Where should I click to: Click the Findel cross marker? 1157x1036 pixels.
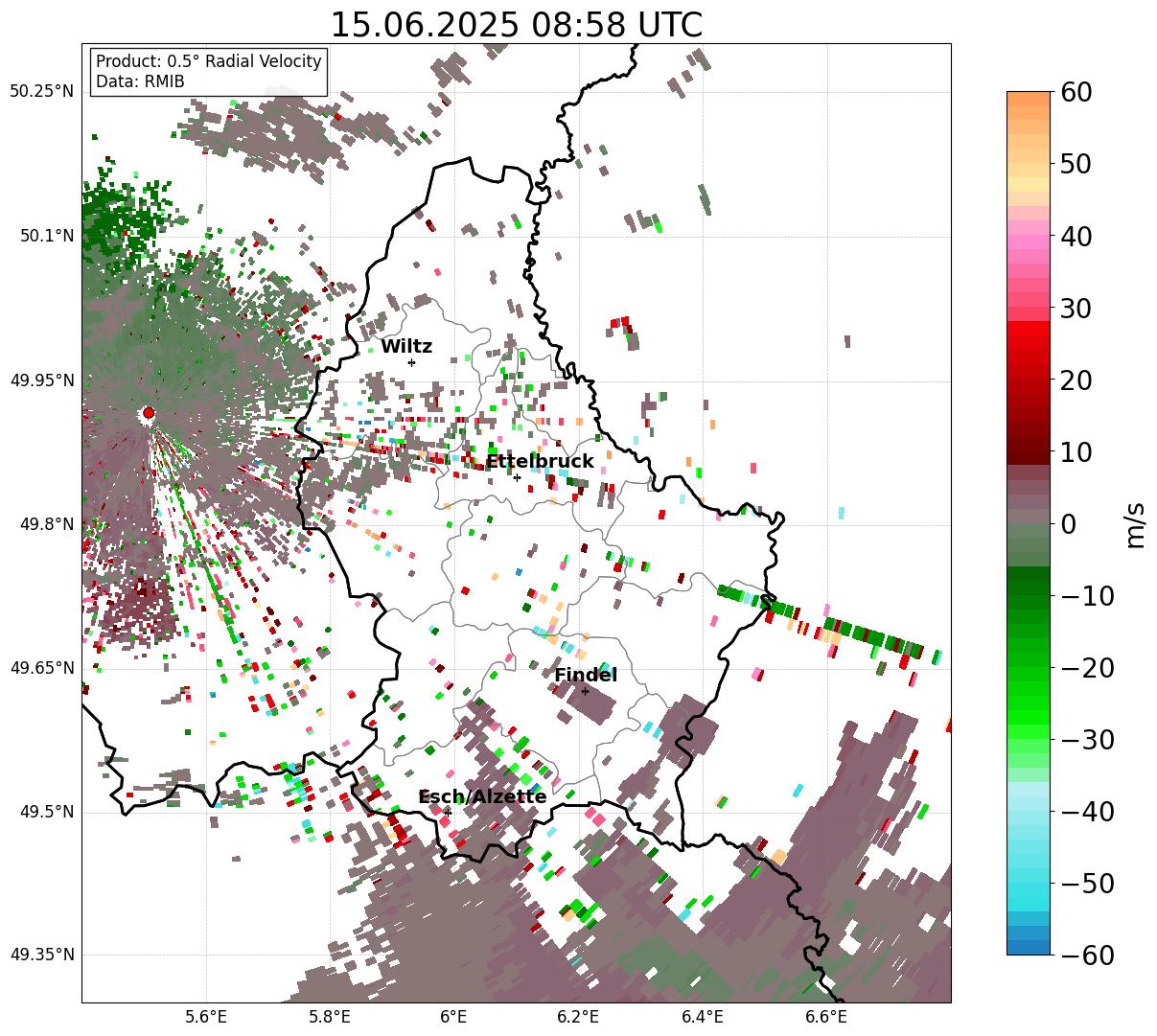pyautogui.click(x=585, y=691)
